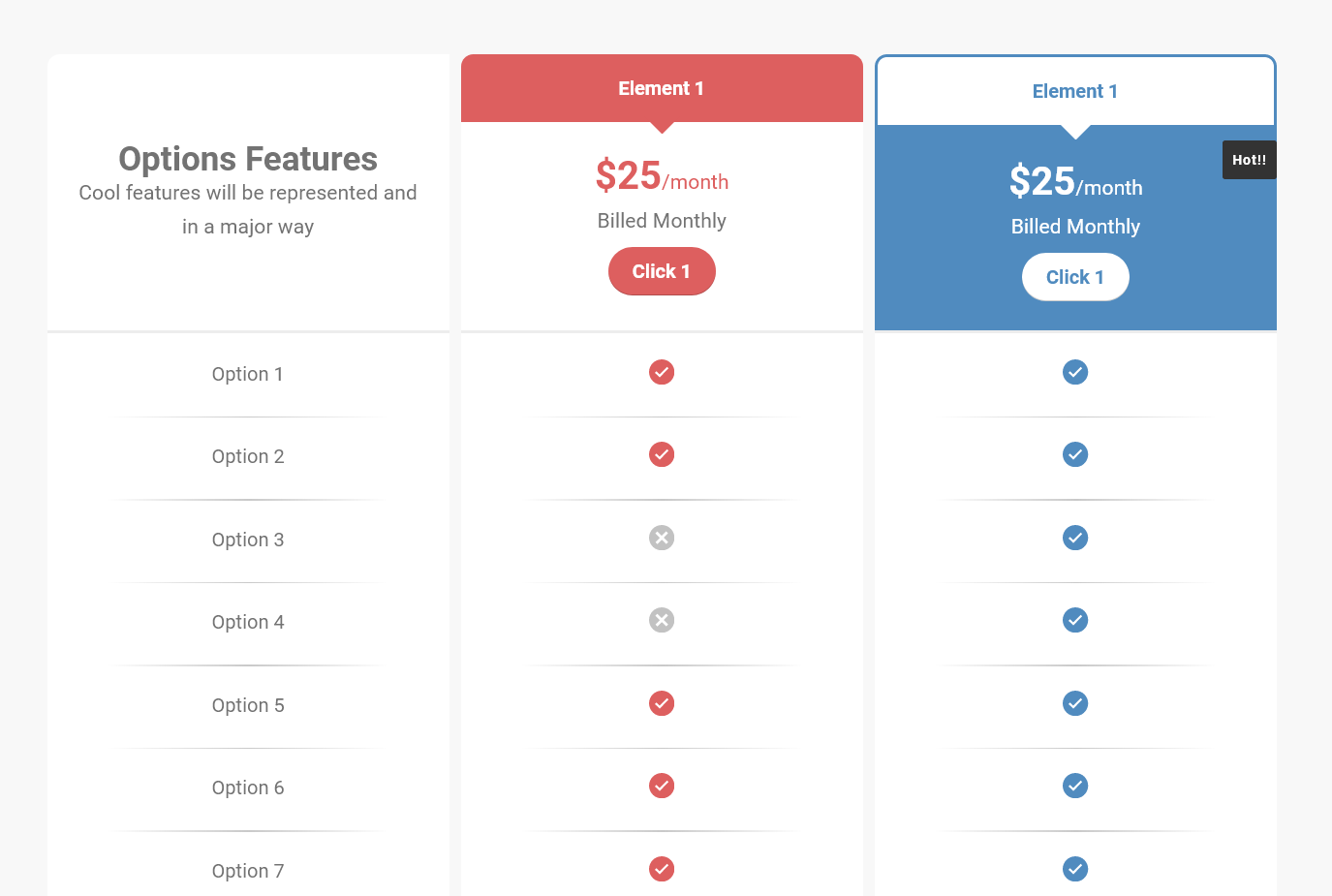Select the red Element 1 plan header

click(662, 88)
